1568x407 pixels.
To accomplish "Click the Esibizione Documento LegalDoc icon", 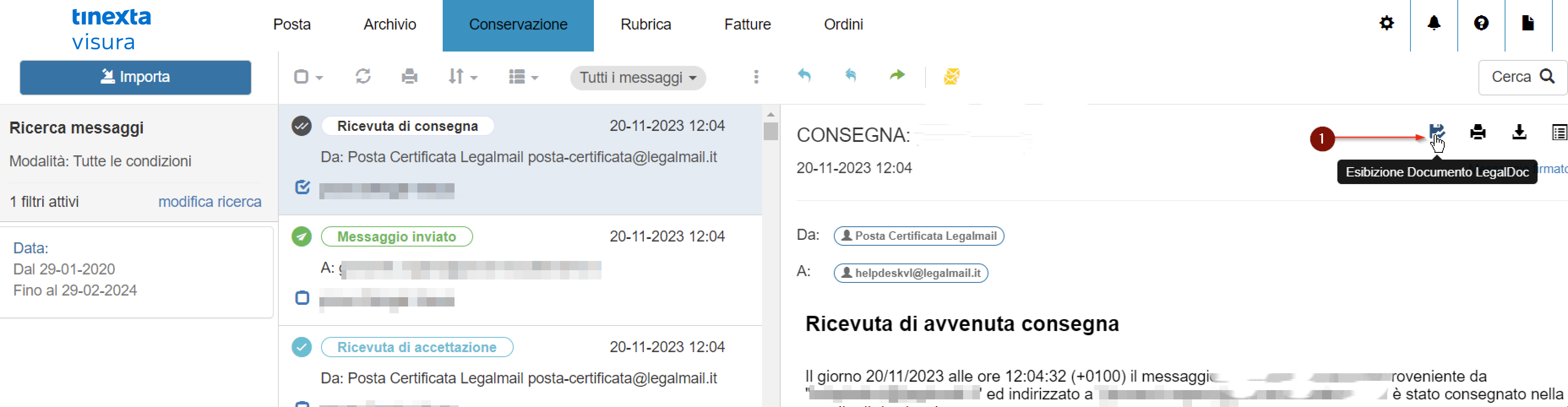I will click(x=1437, y=131).
